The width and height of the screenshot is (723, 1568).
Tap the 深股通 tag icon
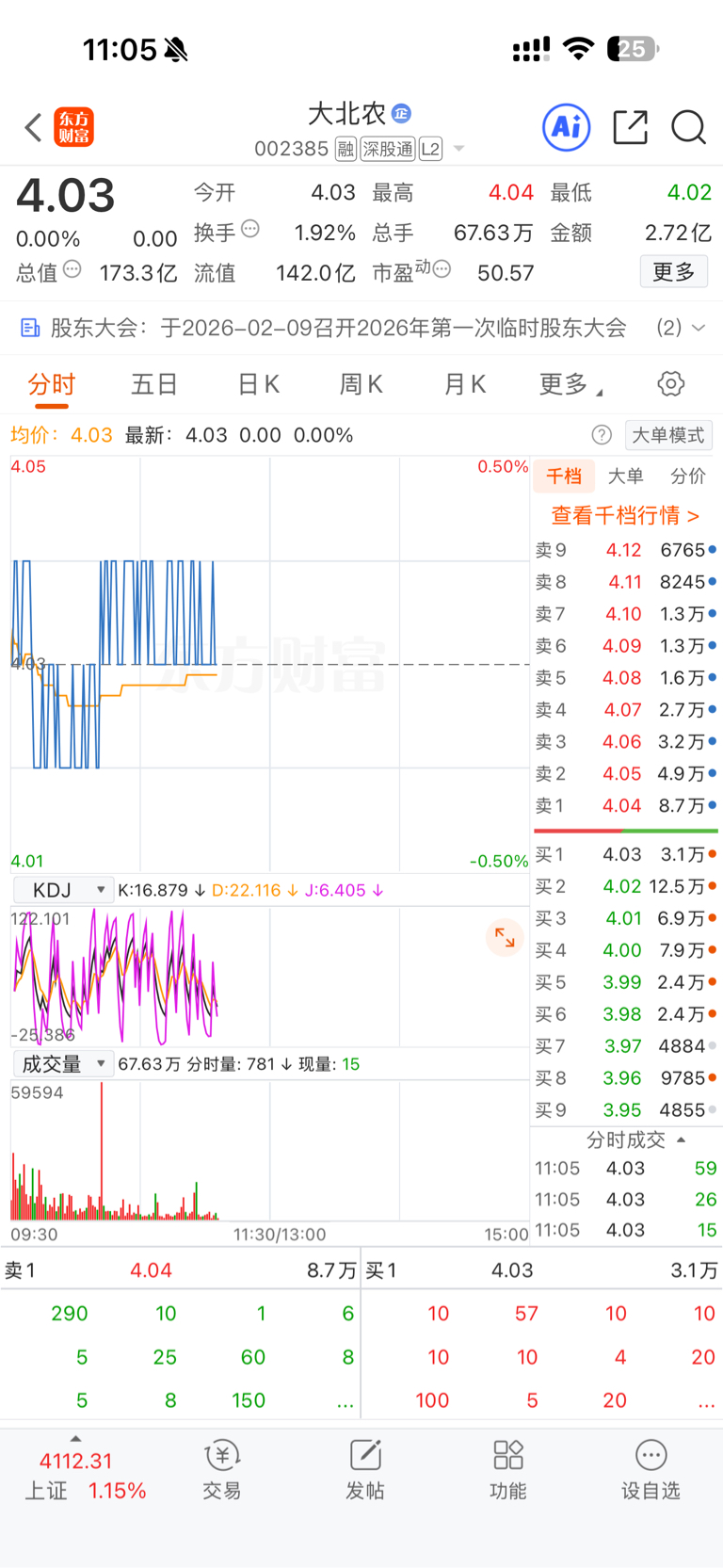388,149
